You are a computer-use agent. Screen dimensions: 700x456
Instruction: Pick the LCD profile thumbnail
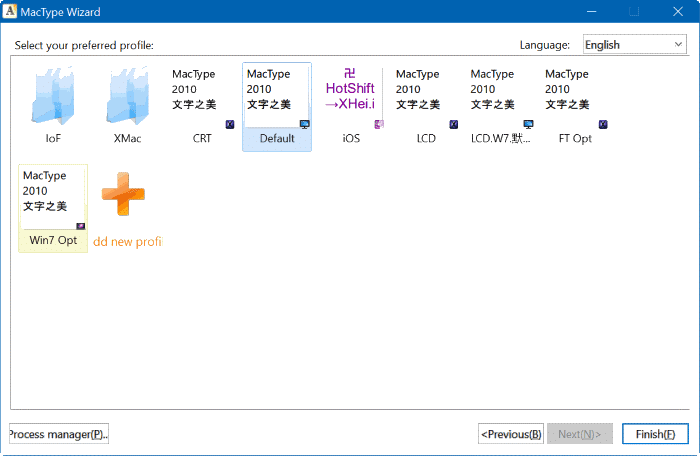click(426, 97)
